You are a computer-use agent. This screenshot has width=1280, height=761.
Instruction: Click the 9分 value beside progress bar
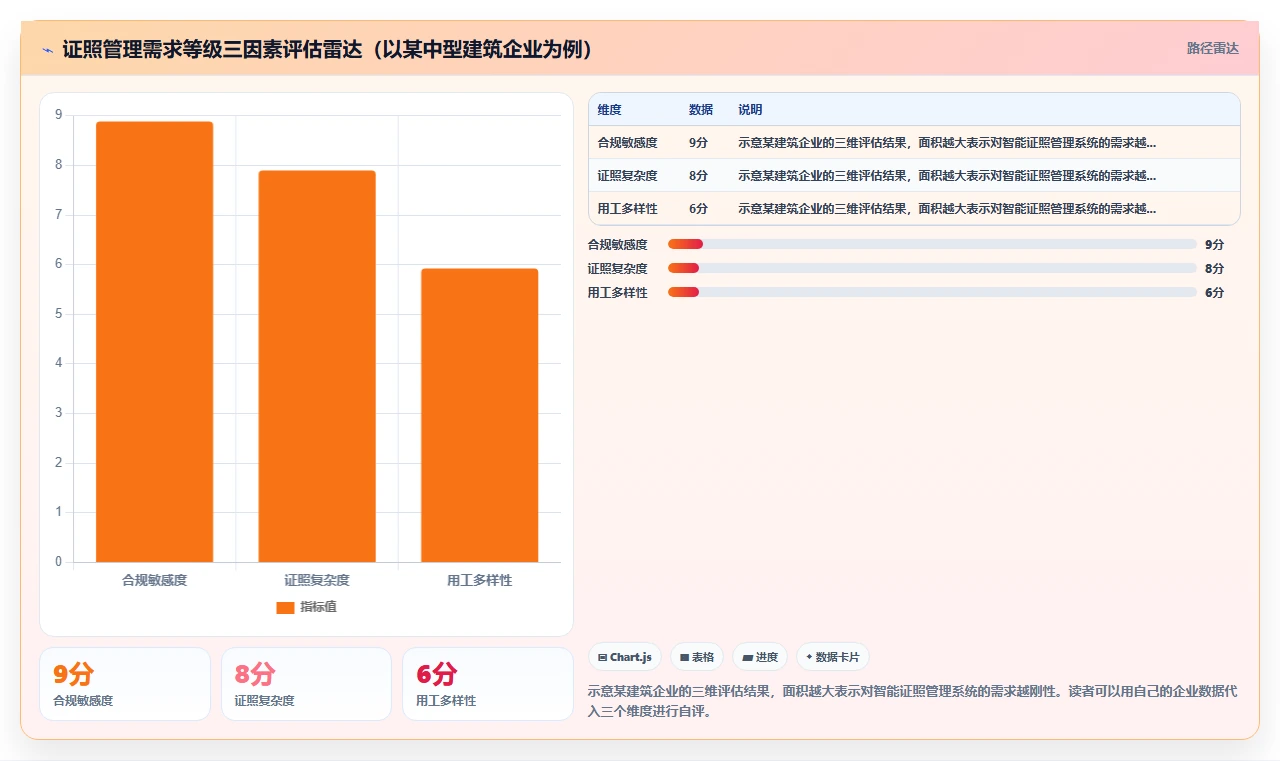click(1214, 244)
